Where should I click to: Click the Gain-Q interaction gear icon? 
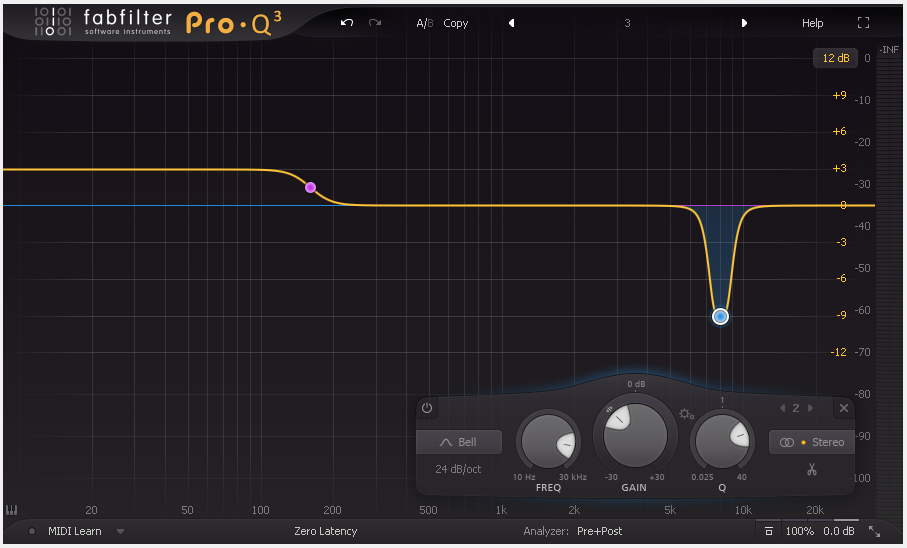[686, 414]
